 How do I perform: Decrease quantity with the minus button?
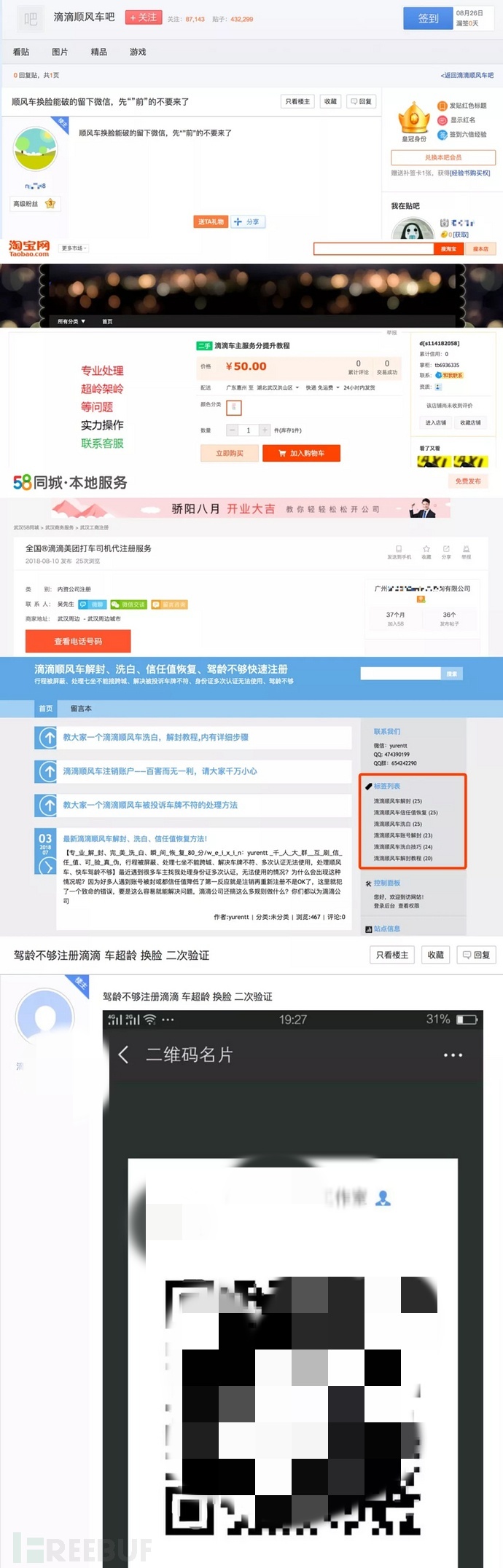[232, 430]
